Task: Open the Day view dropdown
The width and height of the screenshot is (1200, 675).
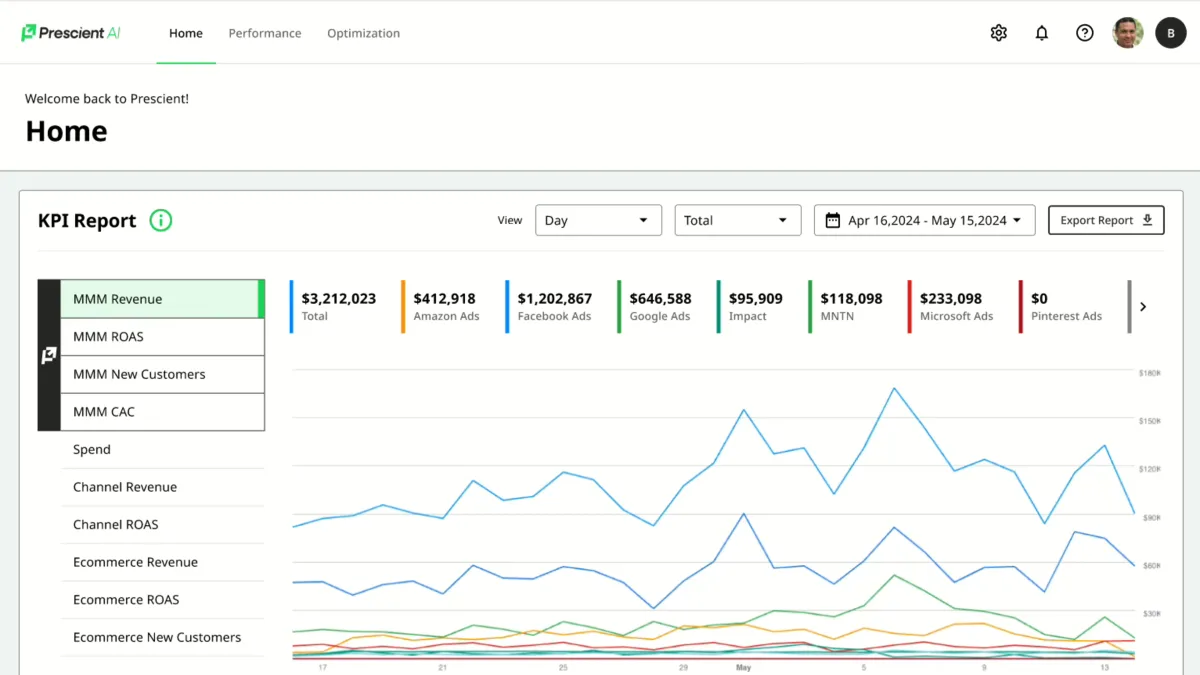Action: coord(598,220)
